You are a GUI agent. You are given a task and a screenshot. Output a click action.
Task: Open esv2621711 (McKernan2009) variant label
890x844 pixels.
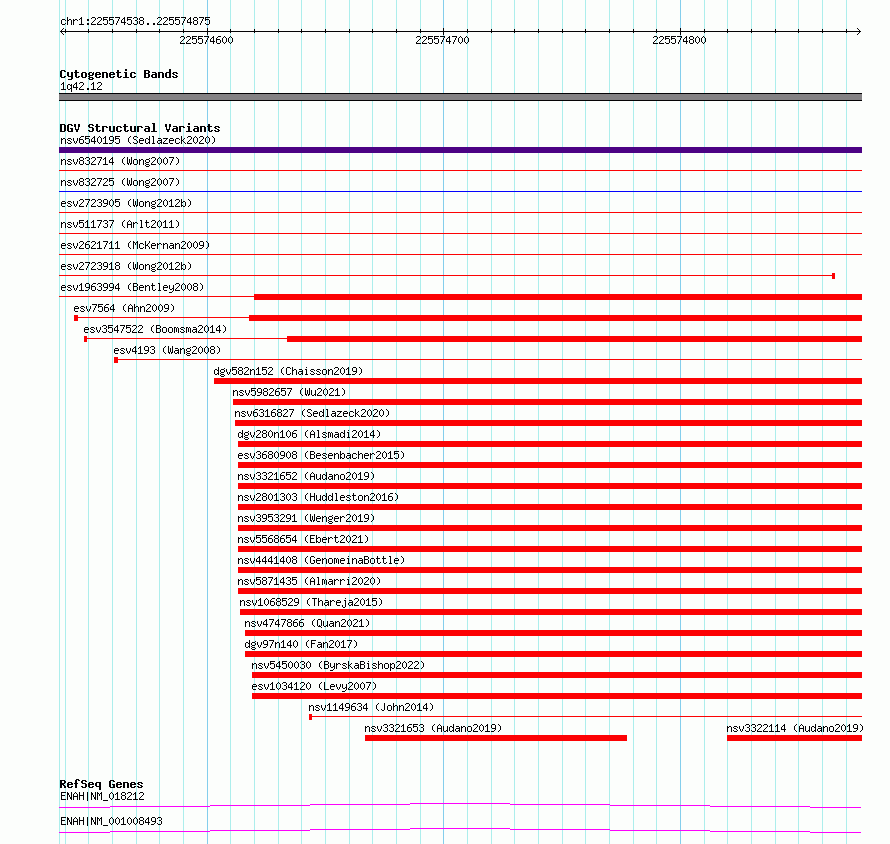135,245
